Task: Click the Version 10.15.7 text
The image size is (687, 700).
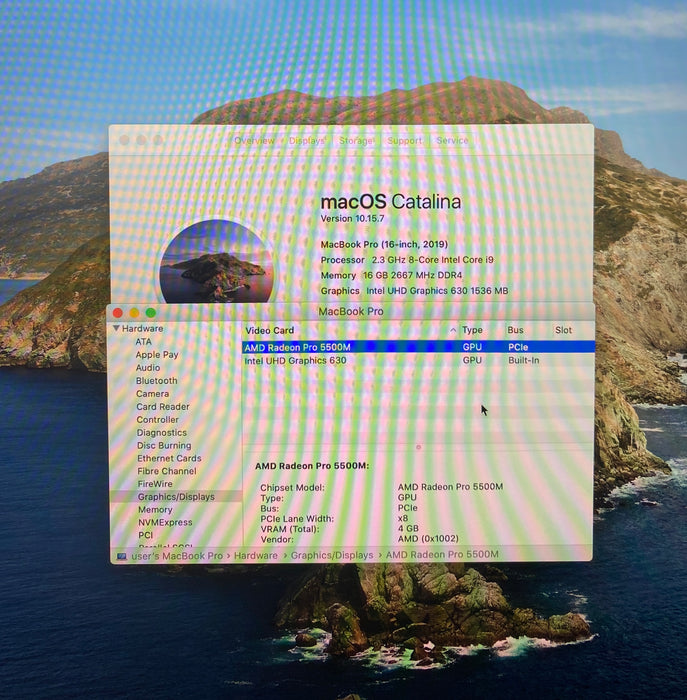Action: click(x=352, y=218)
